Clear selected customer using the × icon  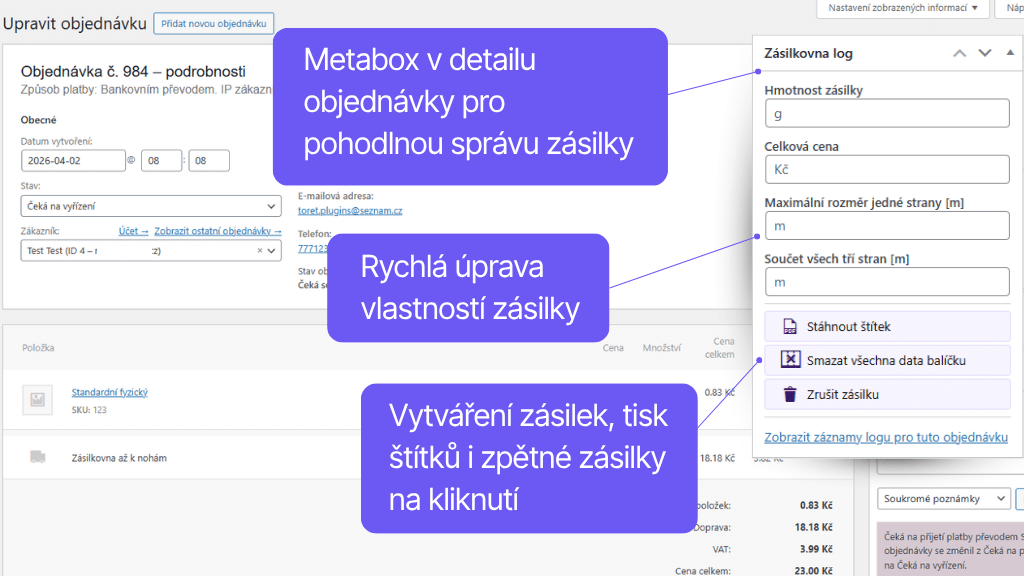click(259, 249)
